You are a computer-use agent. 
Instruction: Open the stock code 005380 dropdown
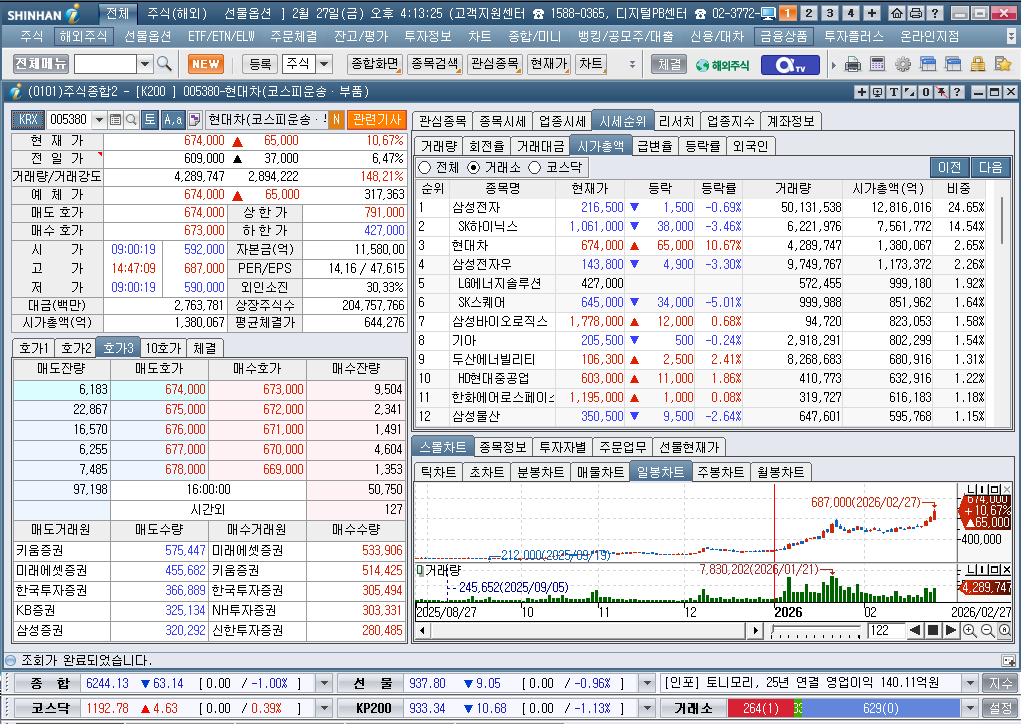(99, 119)
